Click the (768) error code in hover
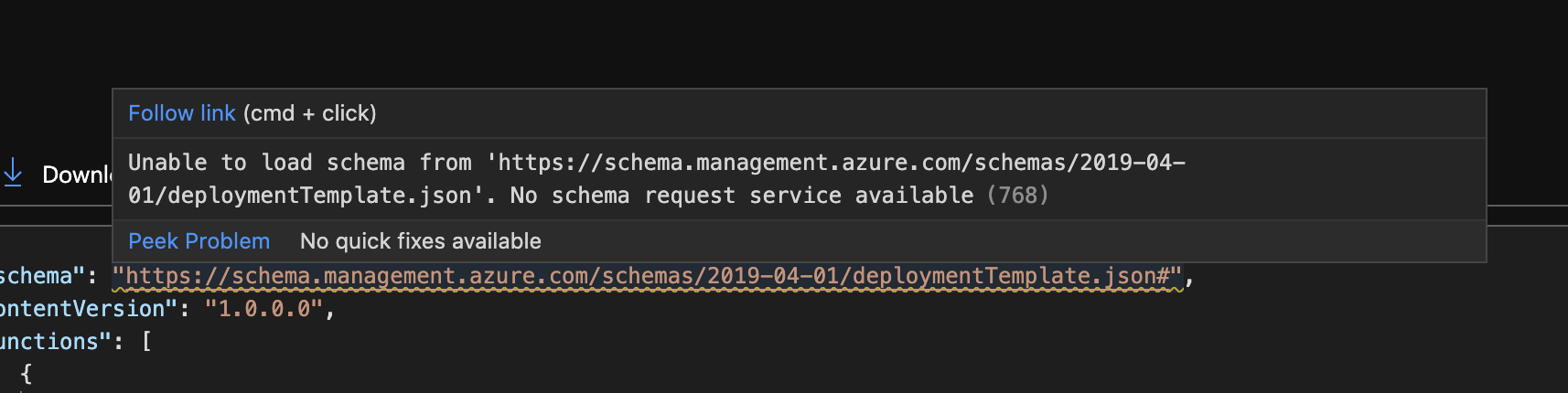 [x=1017, y=196]
